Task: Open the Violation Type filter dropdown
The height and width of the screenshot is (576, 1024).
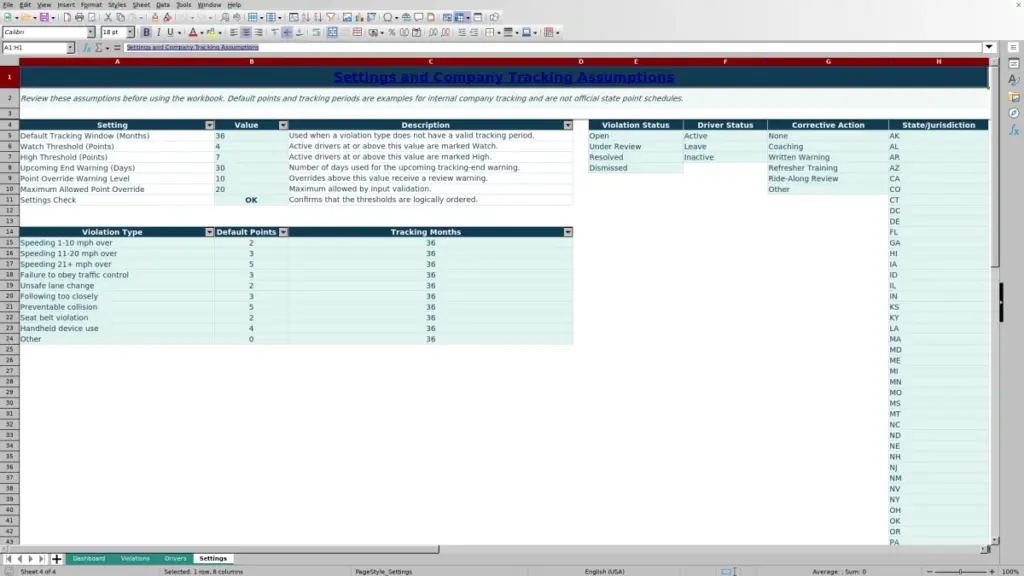Action: (x=209, y=232)
